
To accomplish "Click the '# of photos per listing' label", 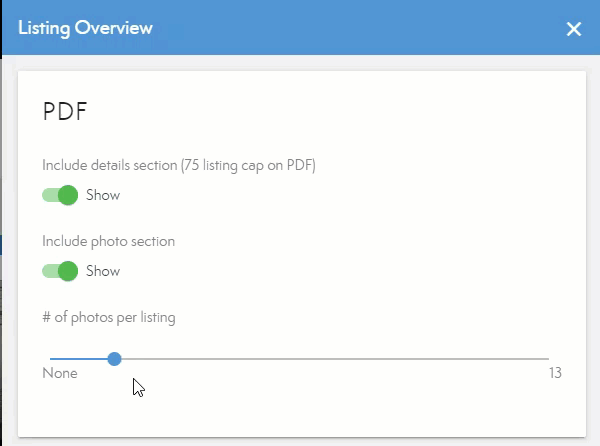I will [109, 318].
